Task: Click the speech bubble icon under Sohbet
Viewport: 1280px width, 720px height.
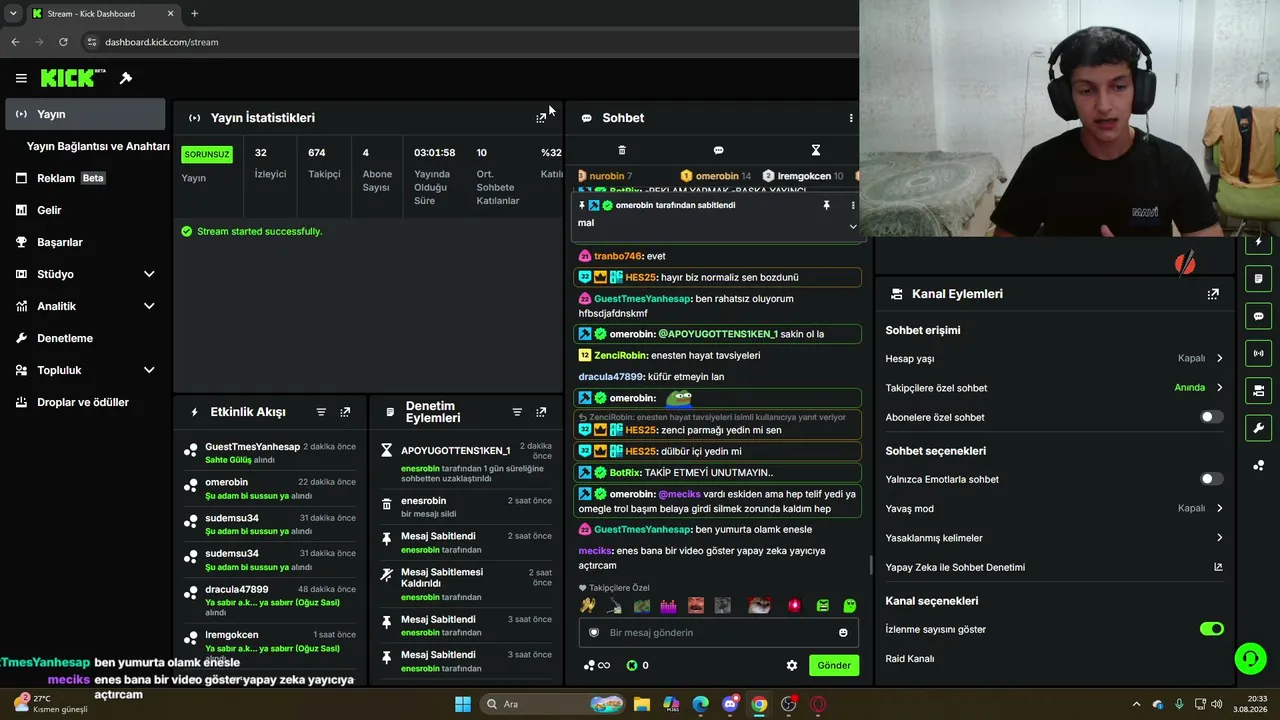Action: (718, 150)
